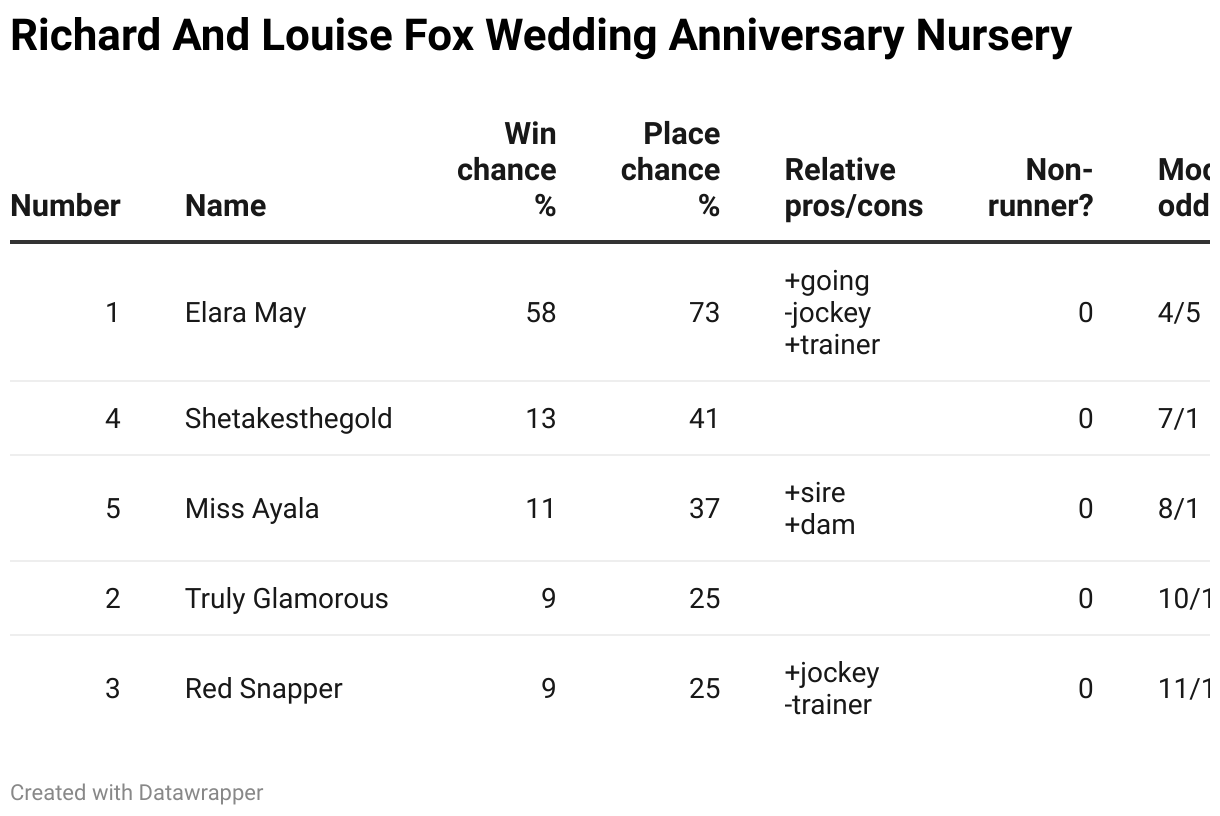Click Elara May's win chance value 58

click(541, 313)
